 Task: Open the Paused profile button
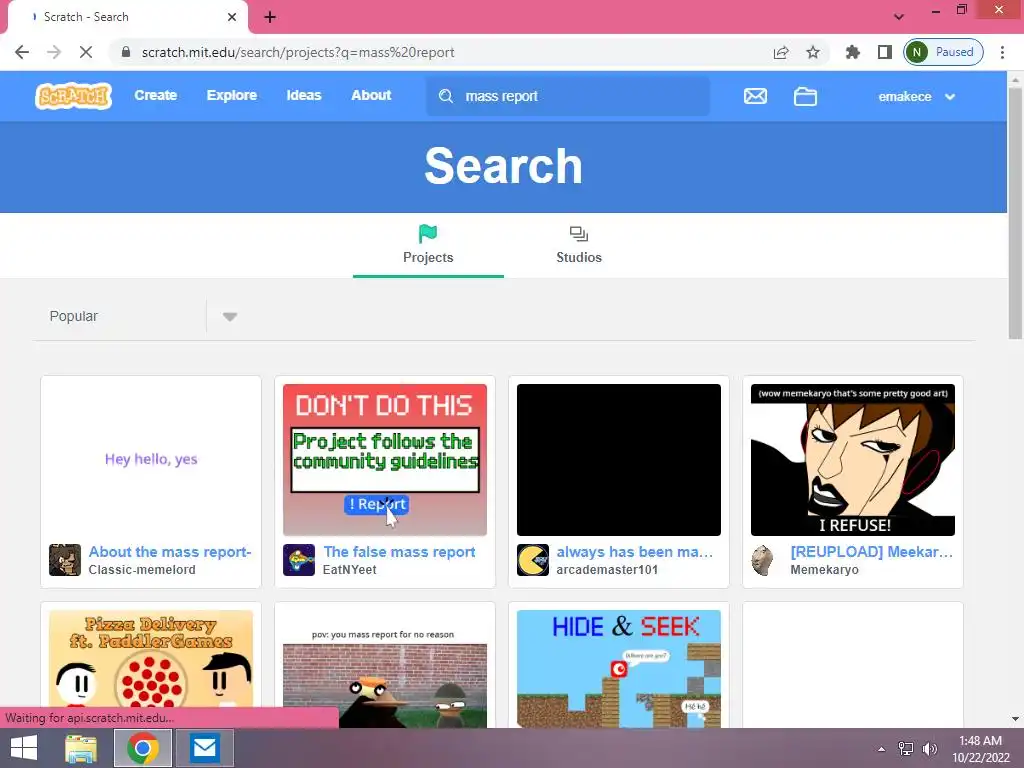(x=943, y=52)
